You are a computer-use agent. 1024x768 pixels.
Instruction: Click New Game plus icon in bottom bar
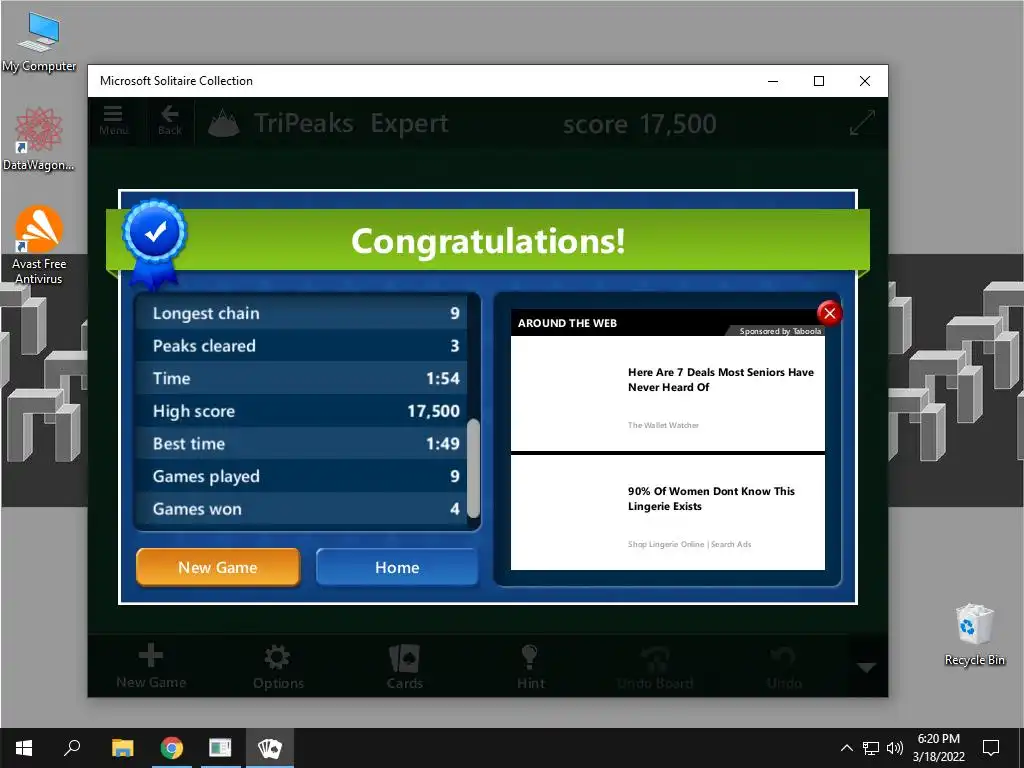coord(151,665)
